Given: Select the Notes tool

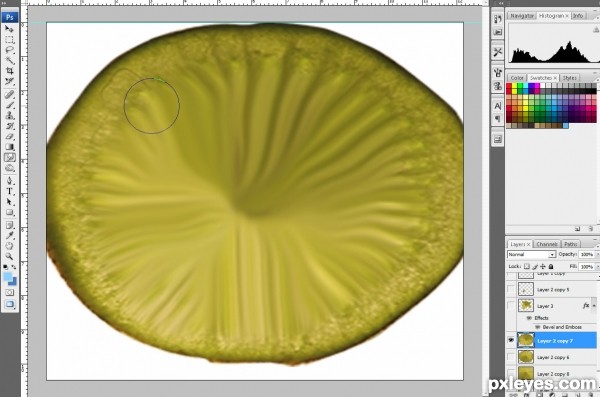Looking at the screenshot, I should tap(10, 225).
